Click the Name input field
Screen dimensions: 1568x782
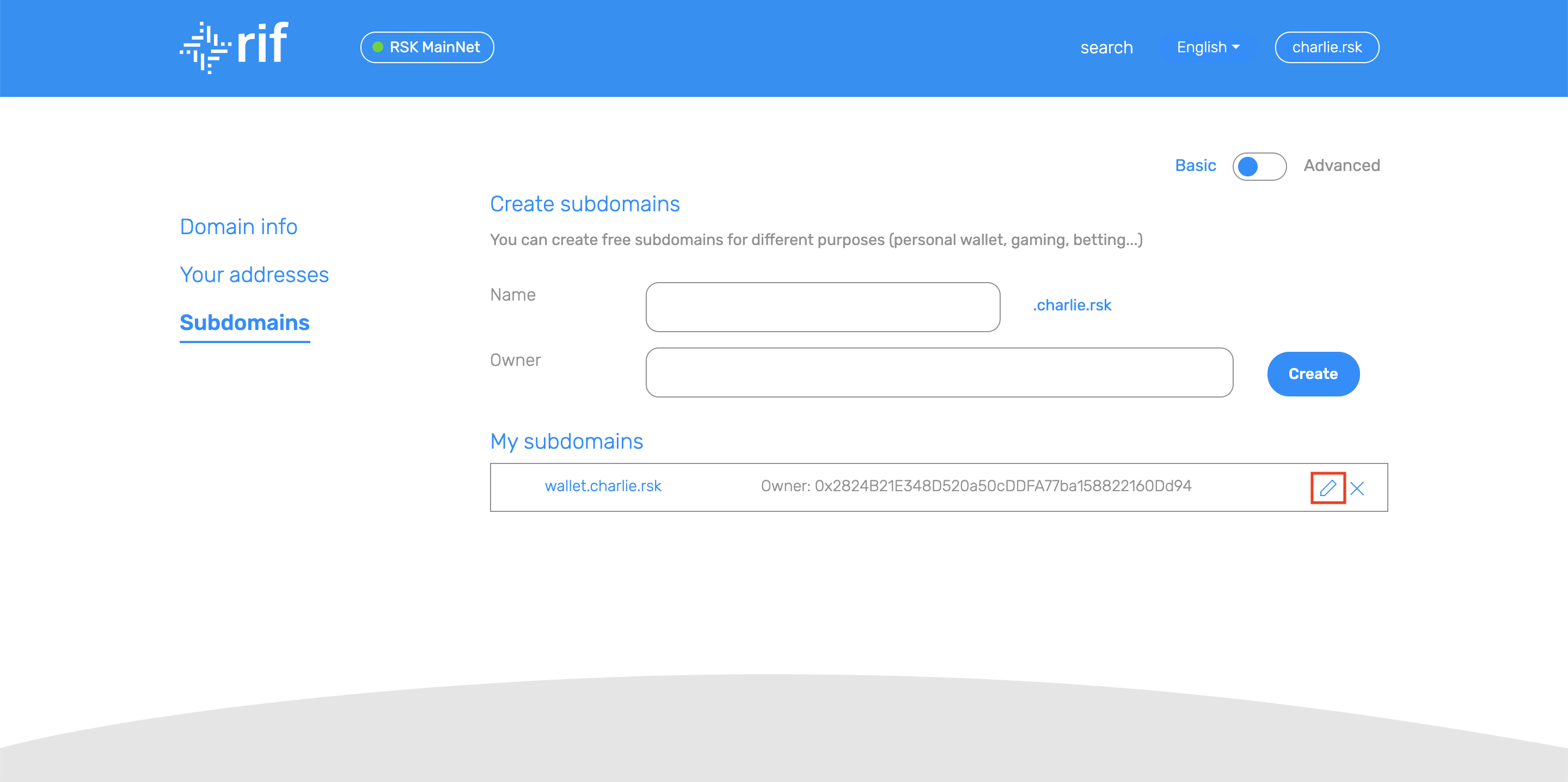[x=822, y=306]
